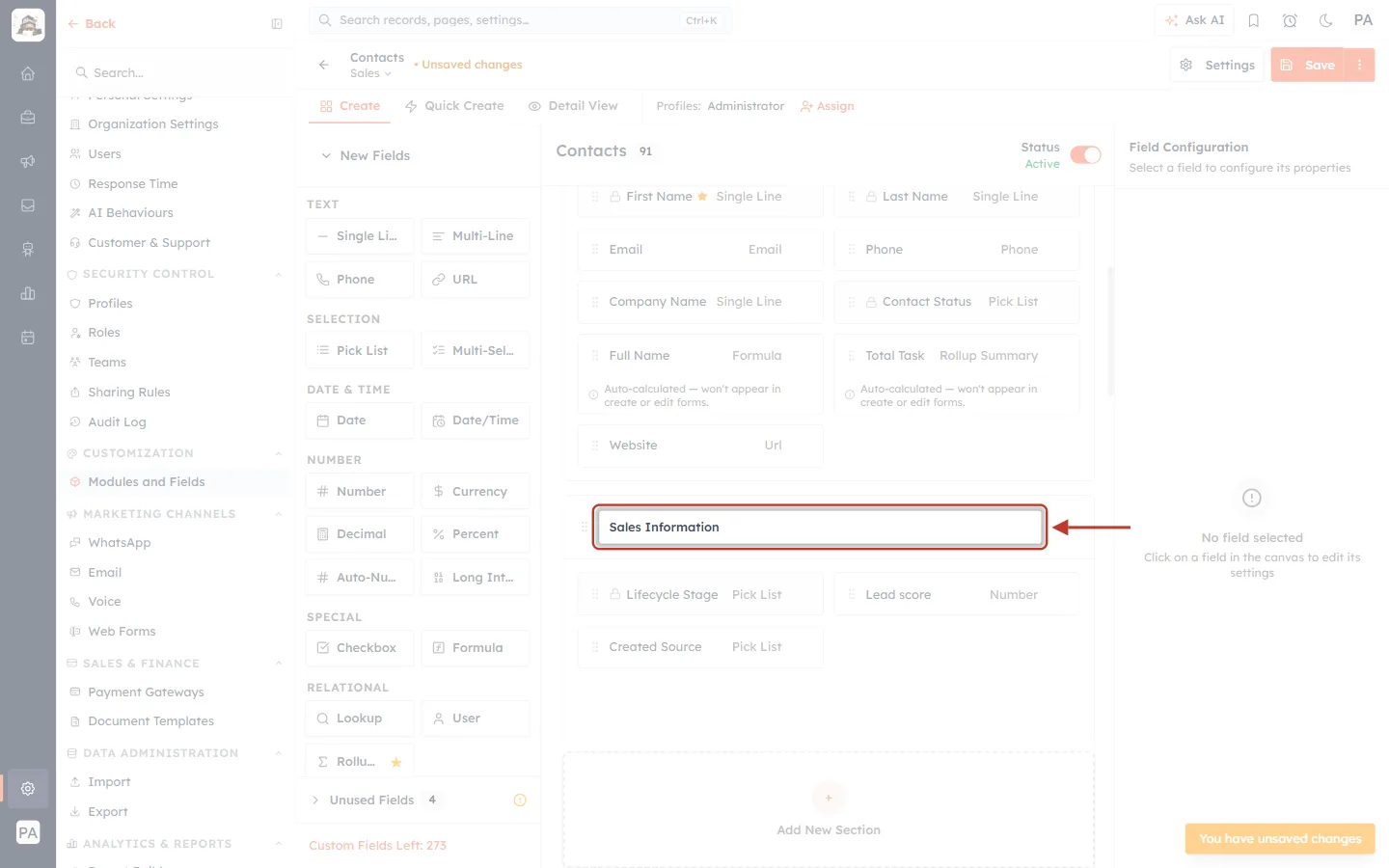Click the Unused Fields info icon

point(520,800)
